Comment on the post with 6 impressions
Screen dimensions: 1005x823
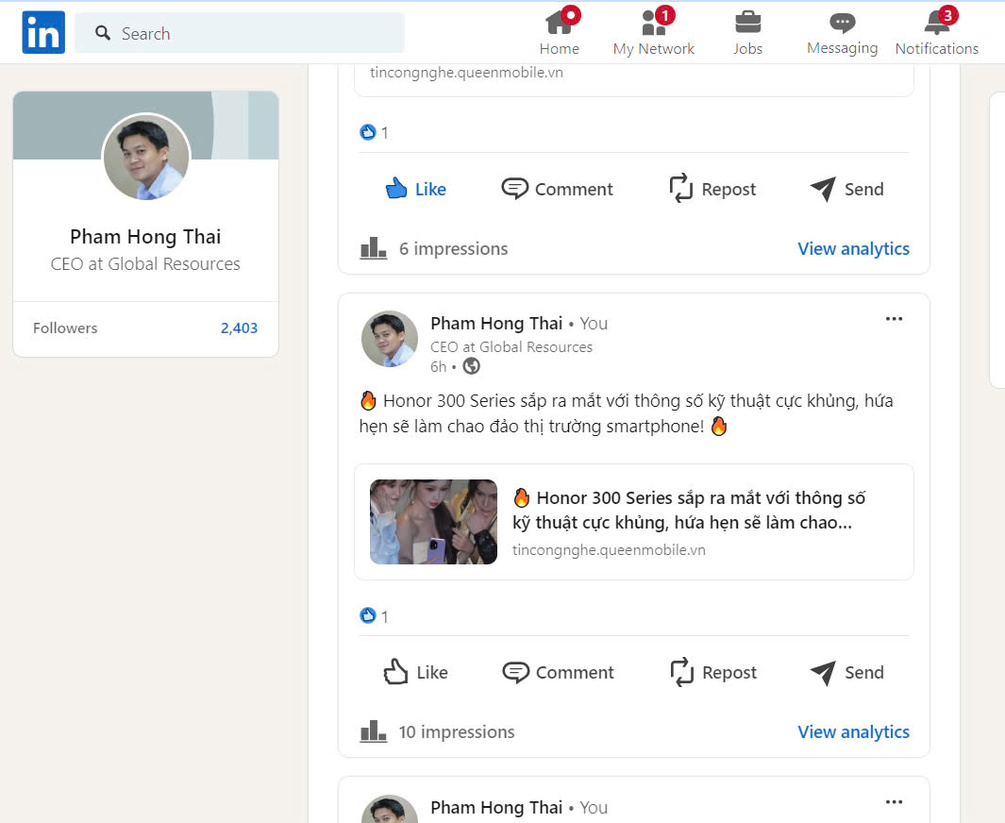(x=557, y=189)
